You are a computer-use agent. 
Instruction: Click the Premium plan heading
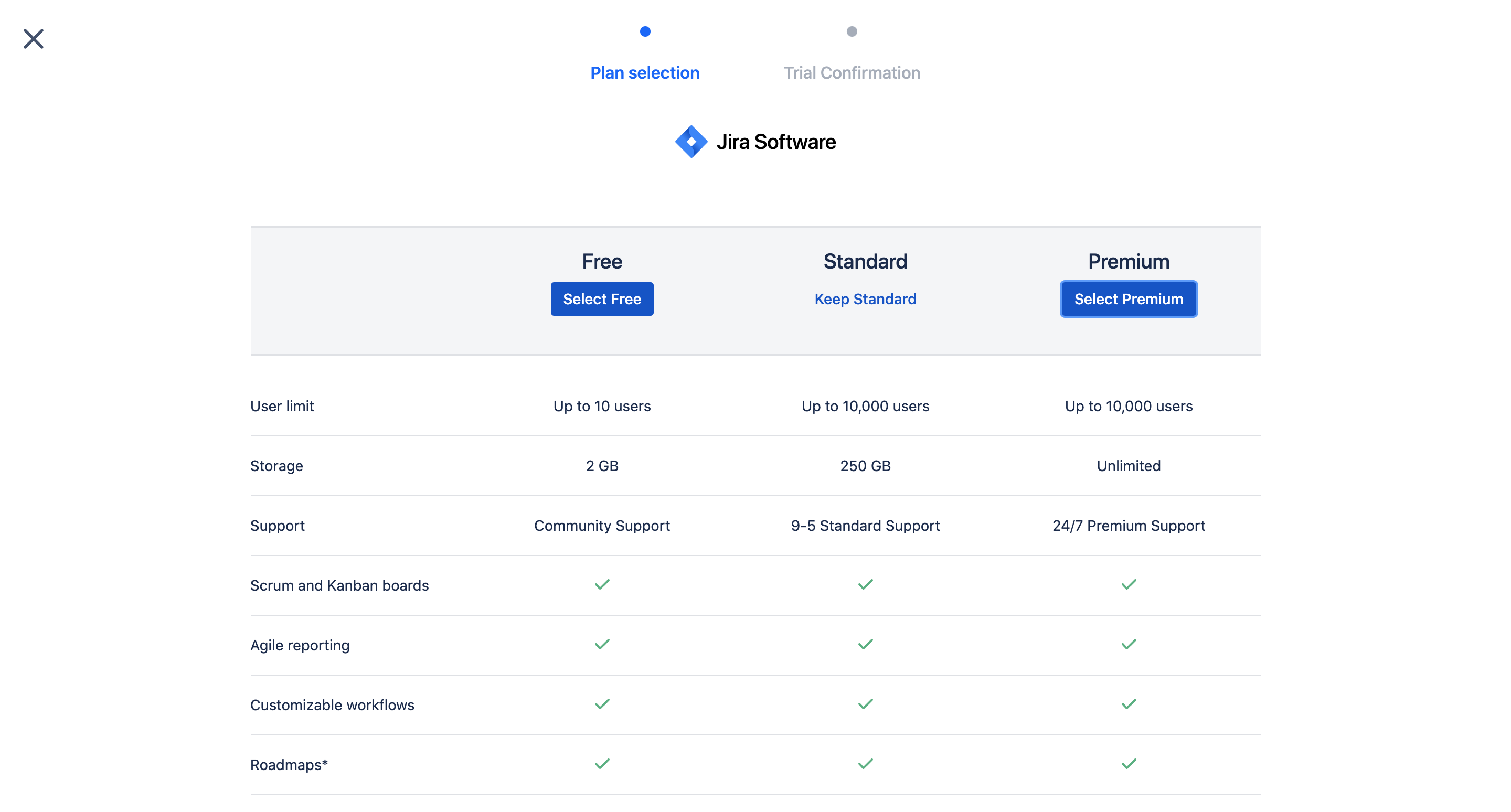click(1128, 261)
